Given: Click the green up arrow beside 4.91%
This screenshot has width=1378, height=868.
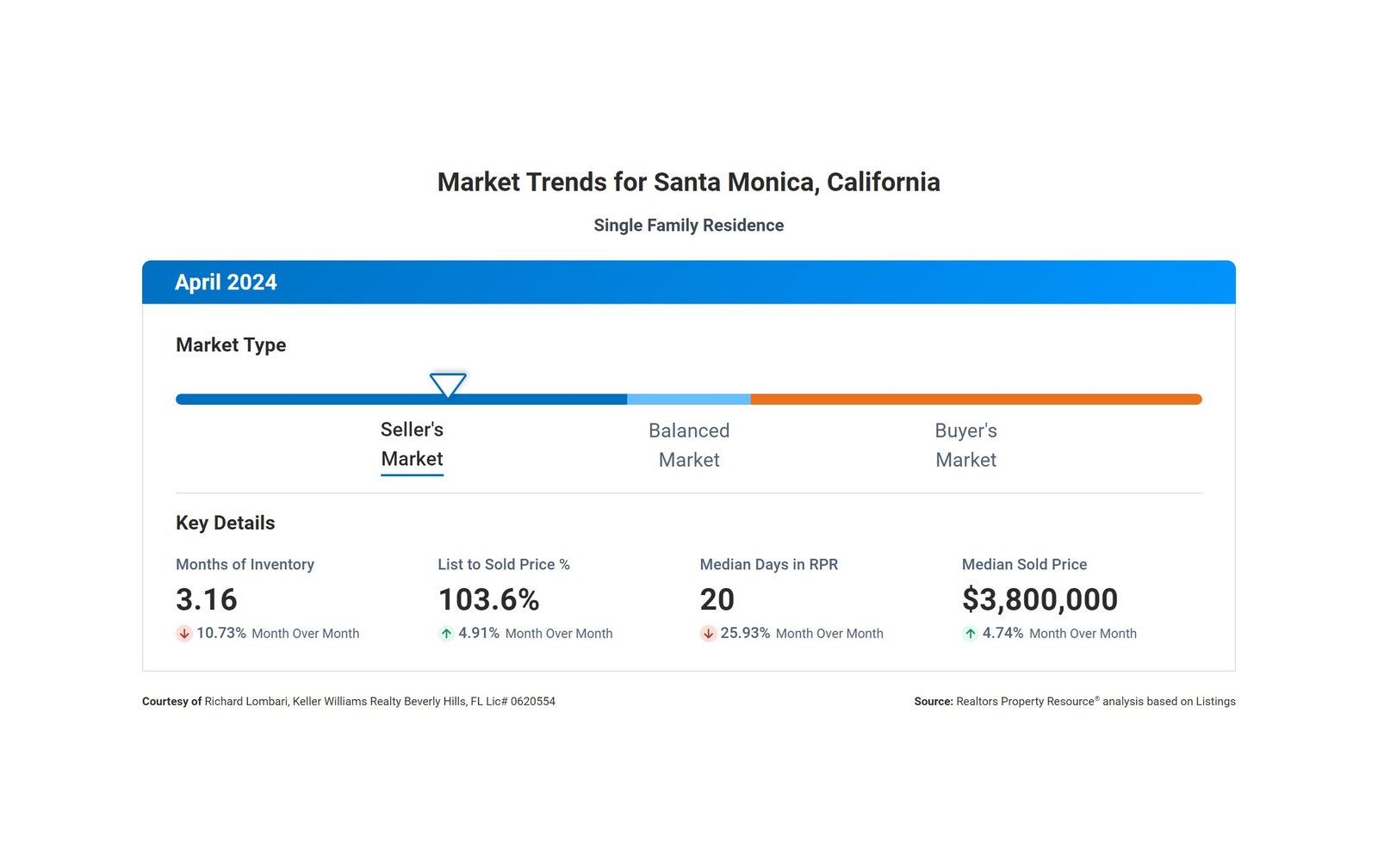Looking at the screenshot, I should pyautogui.click(x=446, y=634).
